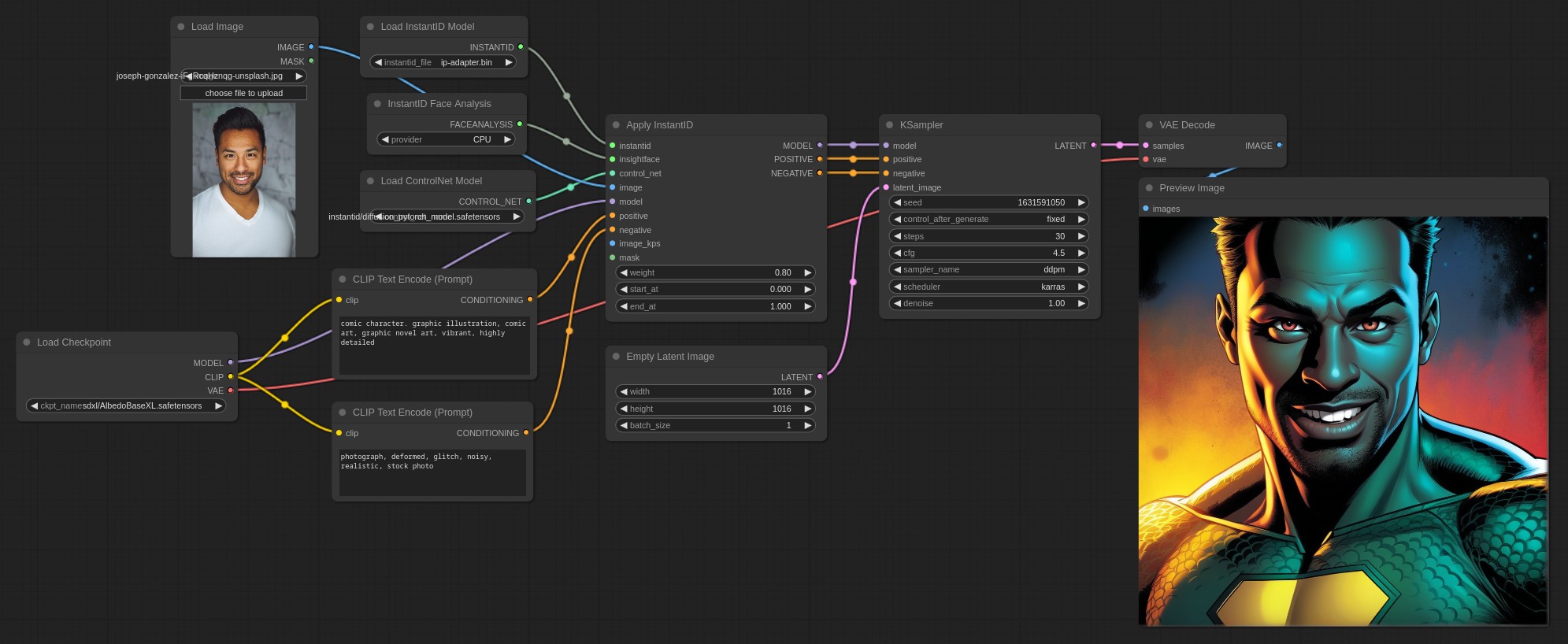1568x644 pixels.
Task: Click the CONTROL_NET output port on ControlNet loader
Action: (x=528, y=202)
